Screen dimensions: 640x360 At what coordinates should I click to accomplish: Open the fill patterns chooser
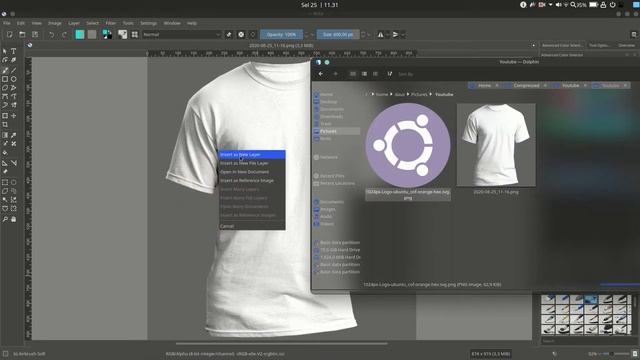click(x=92, y=35)
